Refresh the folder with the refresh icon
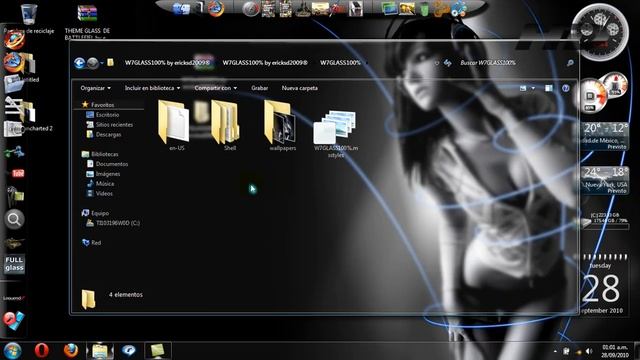Image resolution: width=640 pixels, height=360 pixels. point(448,63)
